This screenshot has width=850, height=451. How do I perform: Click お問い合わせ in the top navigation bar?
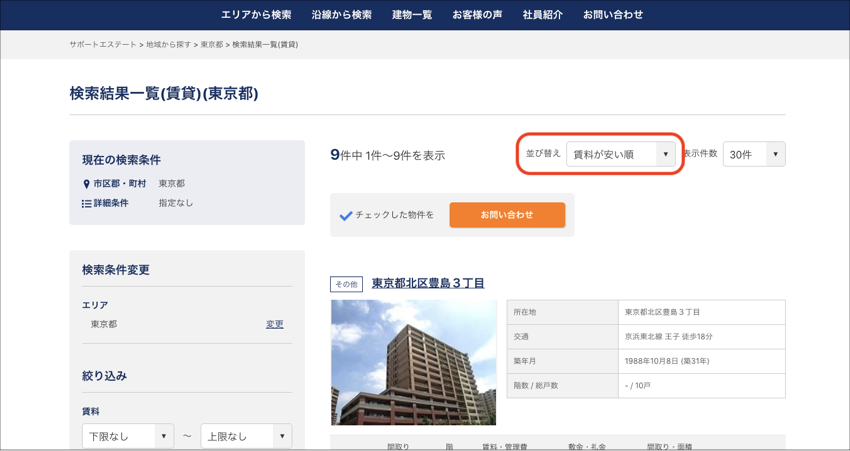(x=613, y=15)
